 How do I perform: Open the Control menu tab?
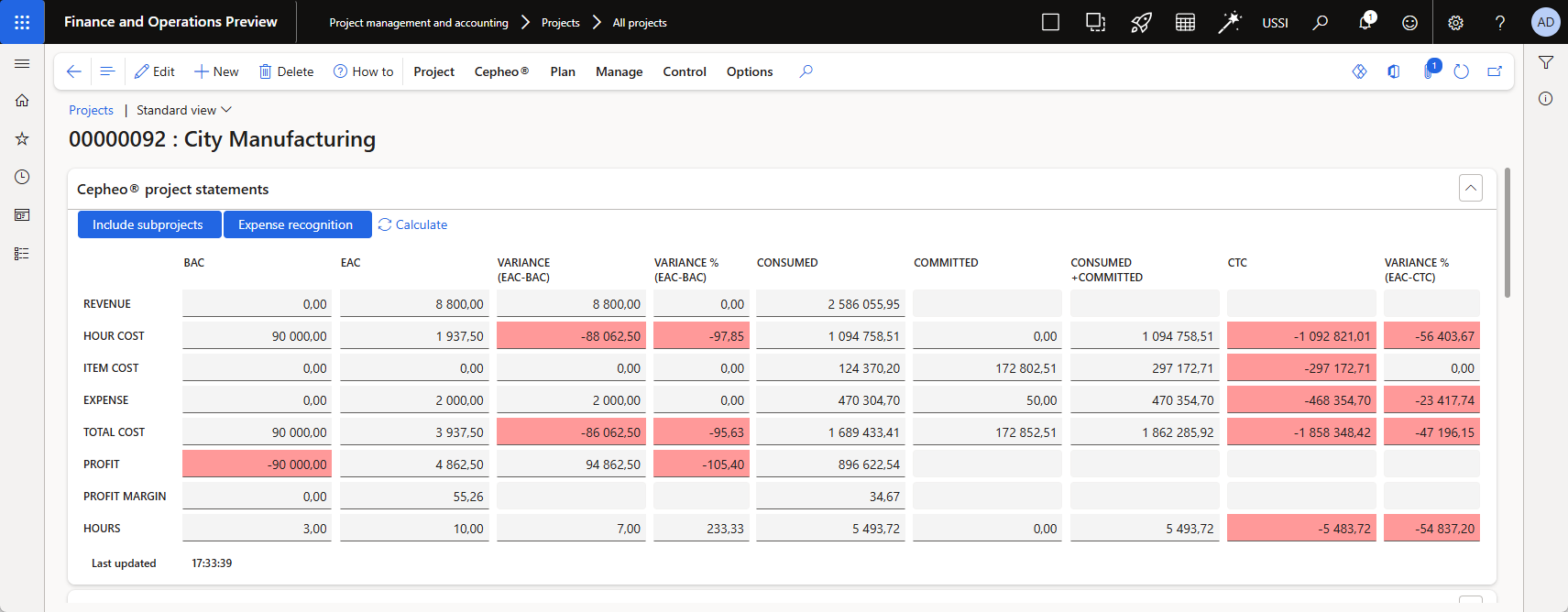click(x=685, y=71)
